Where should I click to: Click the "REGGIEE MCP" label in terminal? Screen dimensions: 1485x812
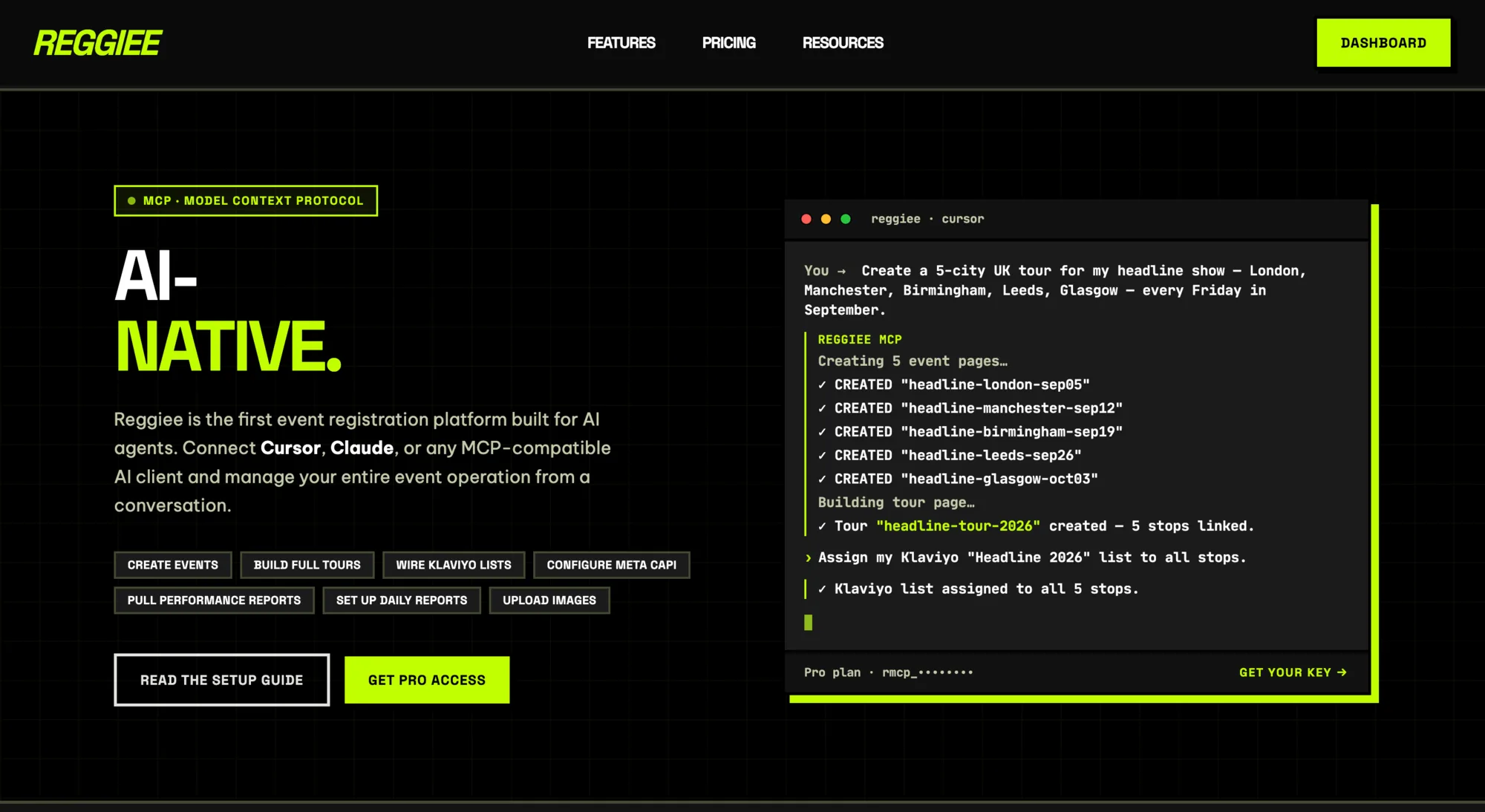click(x=860, y=339)
